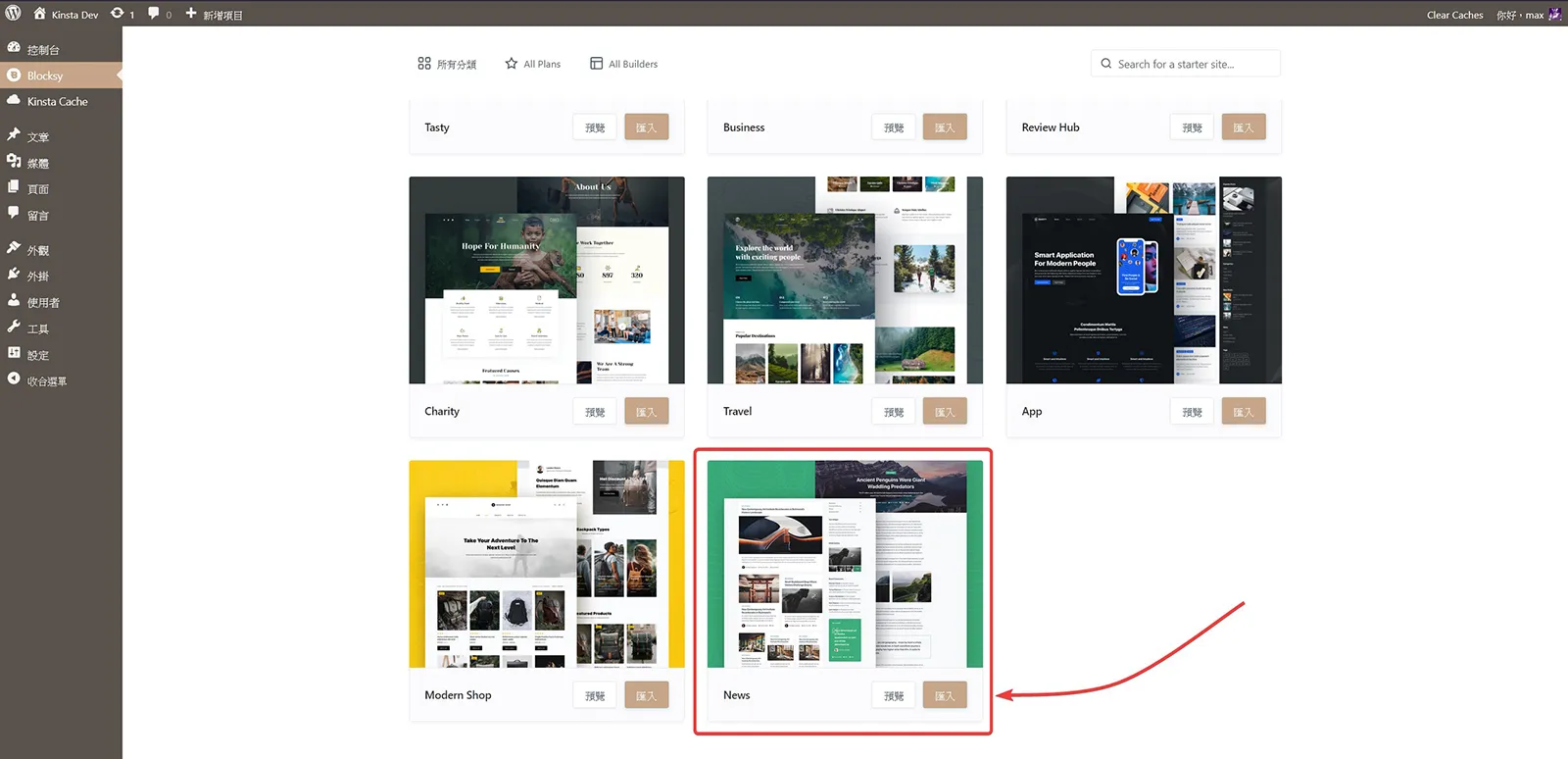1568x759 pixels.
Task: Open the 所有分類 categories filter
Action: point(447,64)
